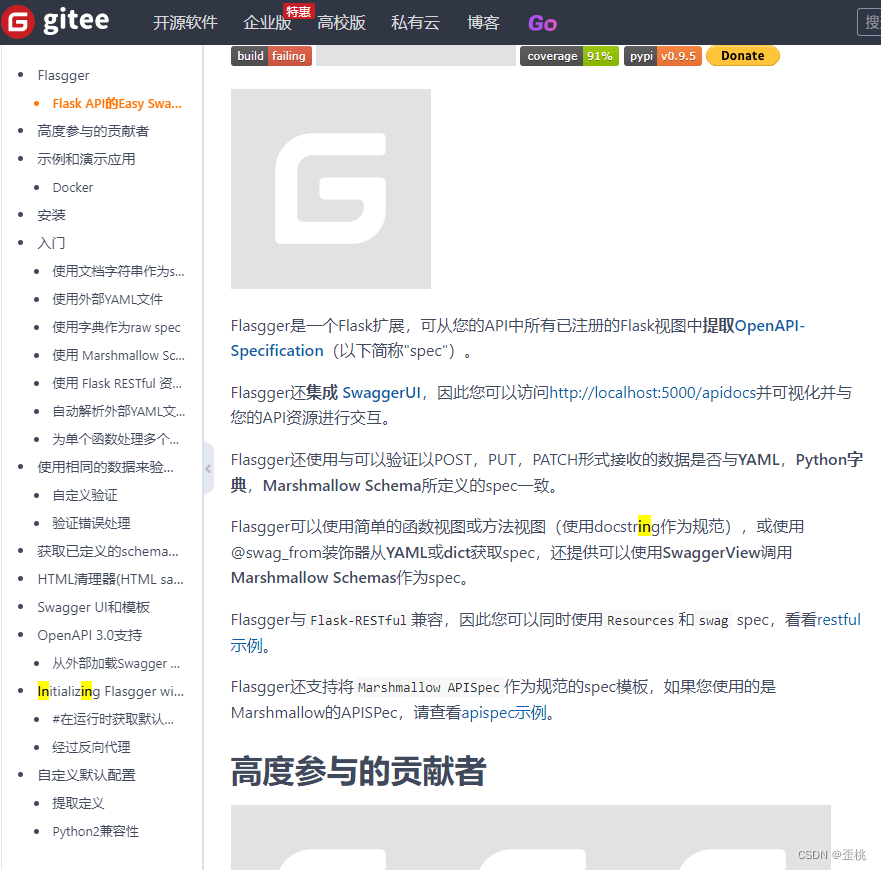Select 验证错误处理 outline entry
This screenshot has width=881, height=870.
click(92, 523)
